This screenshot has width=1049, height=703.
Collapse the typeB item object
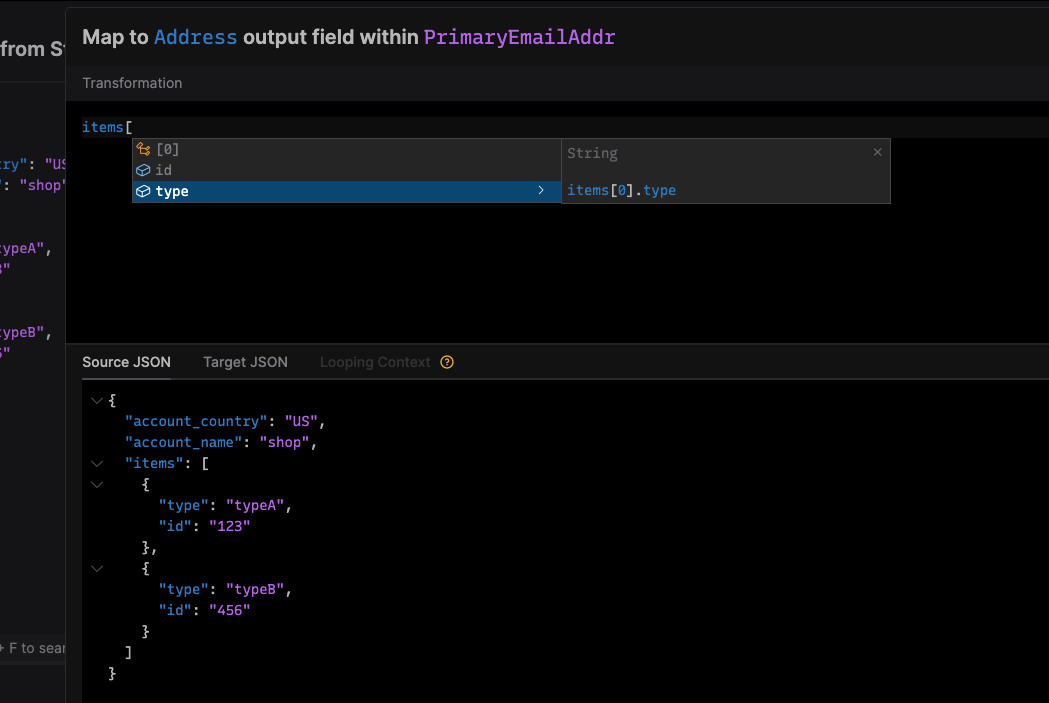pyautogui.click(x=97, y=569)
